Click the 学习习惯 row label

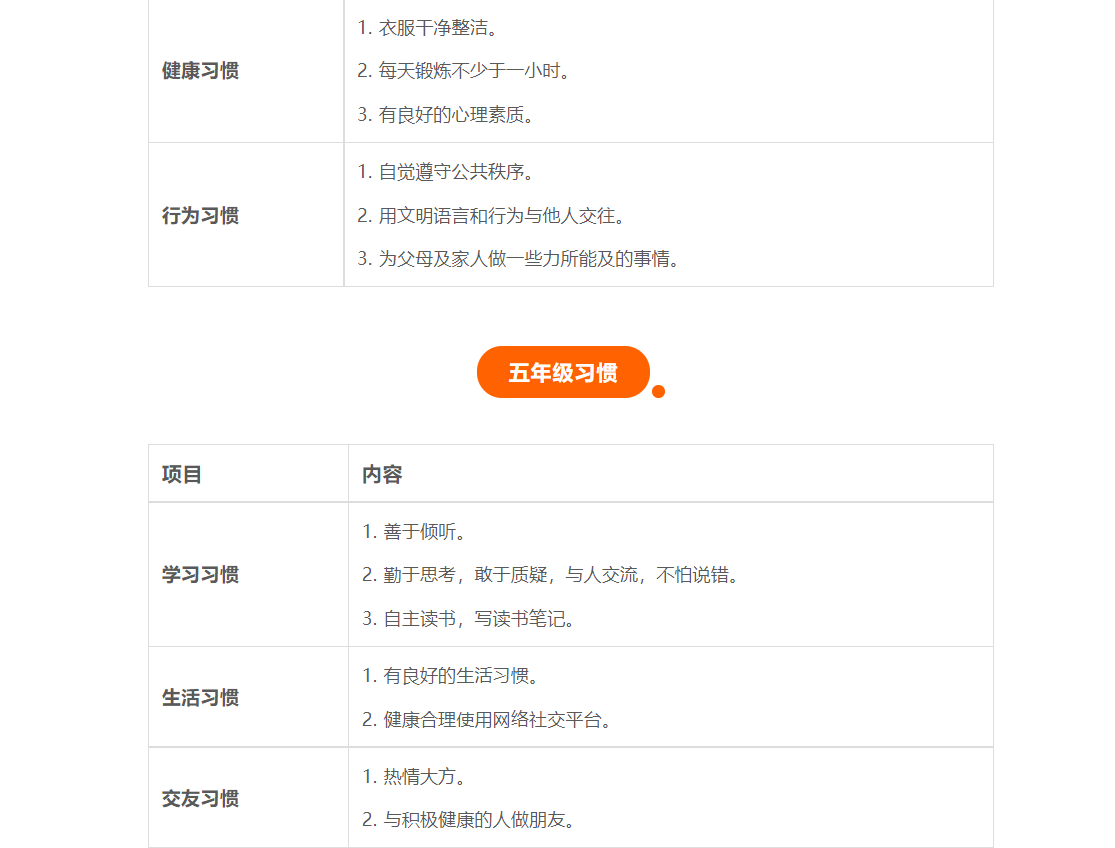click(200, 575)
